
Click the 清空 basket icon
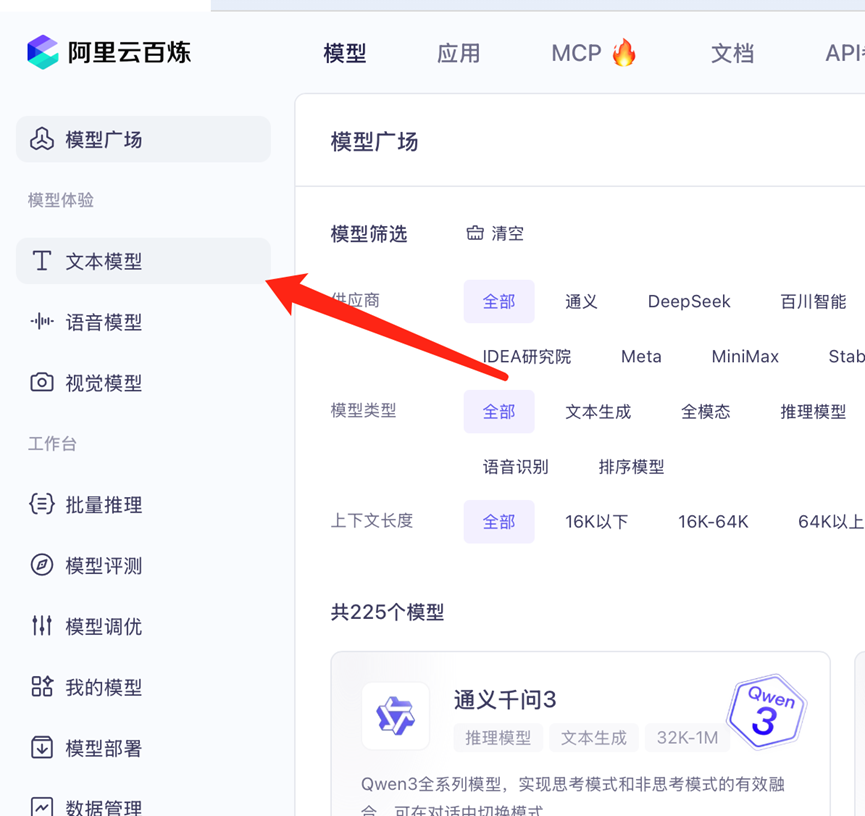pos(475,233)
